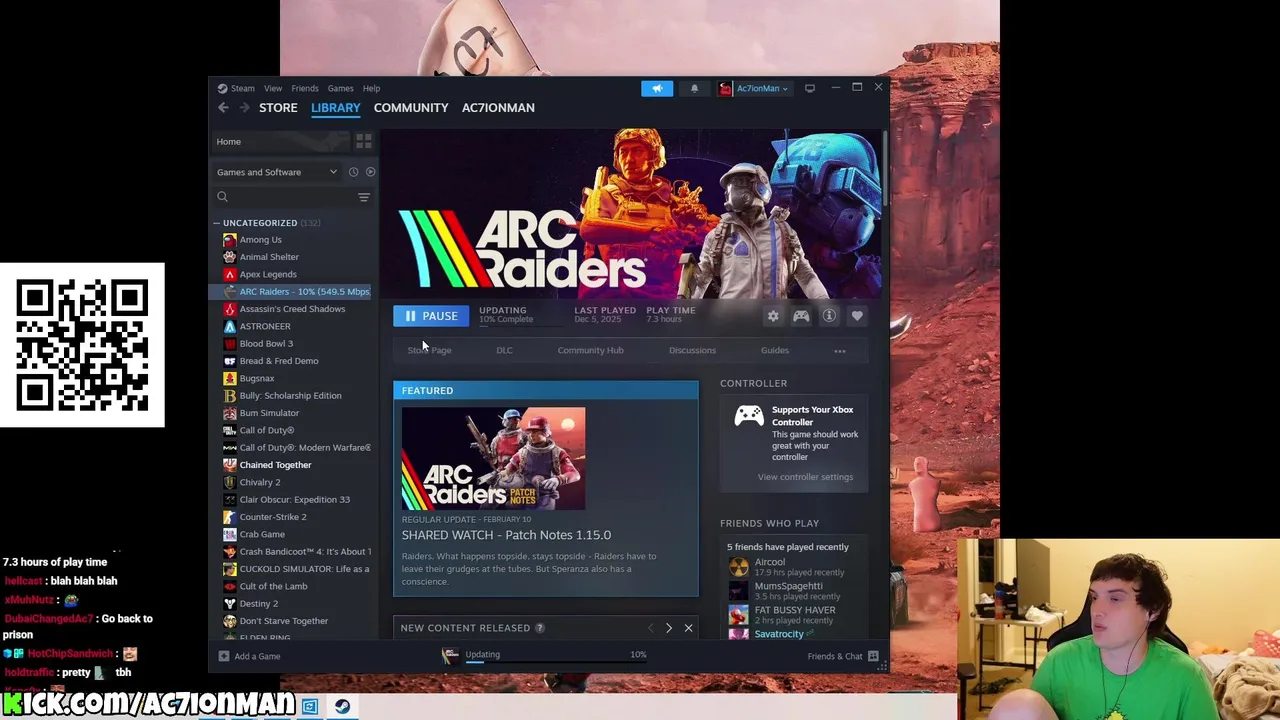Open Friends & Chat grid icon
The image size is (1280, 720).
(873, 656)
